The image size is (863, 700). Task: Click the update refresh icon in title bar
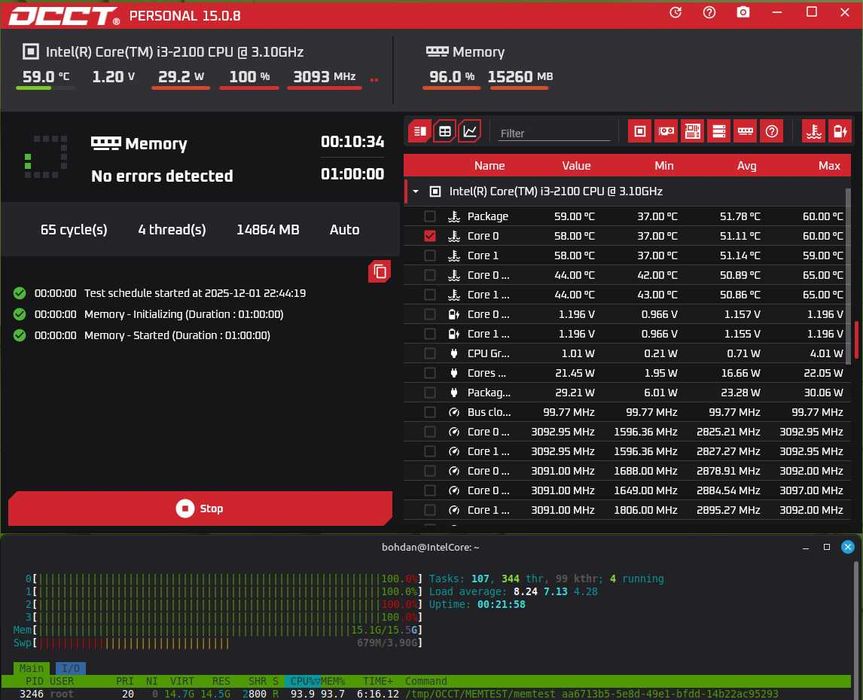tap(675, 13)
